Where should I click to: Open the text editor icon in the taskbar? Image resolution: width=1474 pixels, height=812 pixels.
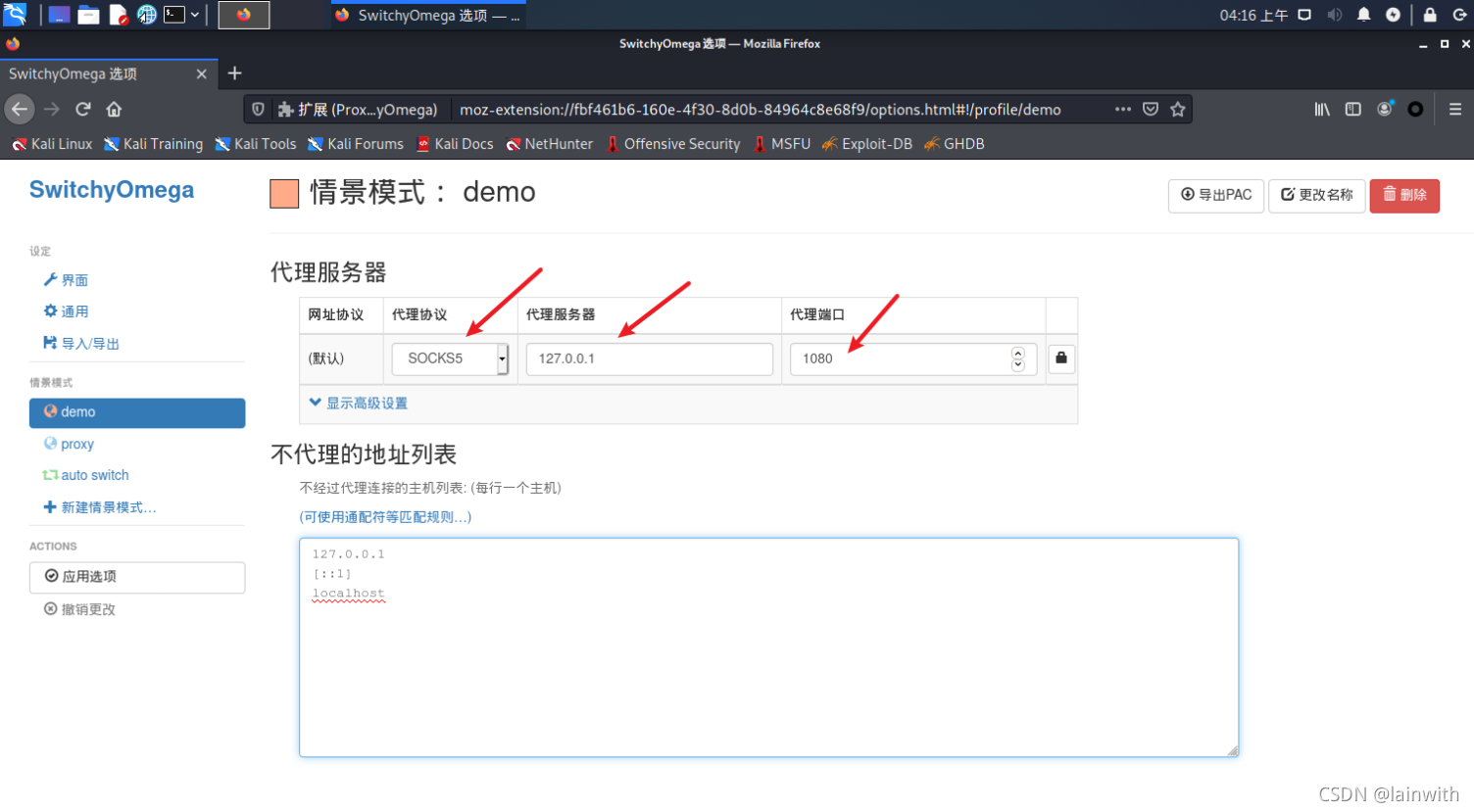point(118,15)
